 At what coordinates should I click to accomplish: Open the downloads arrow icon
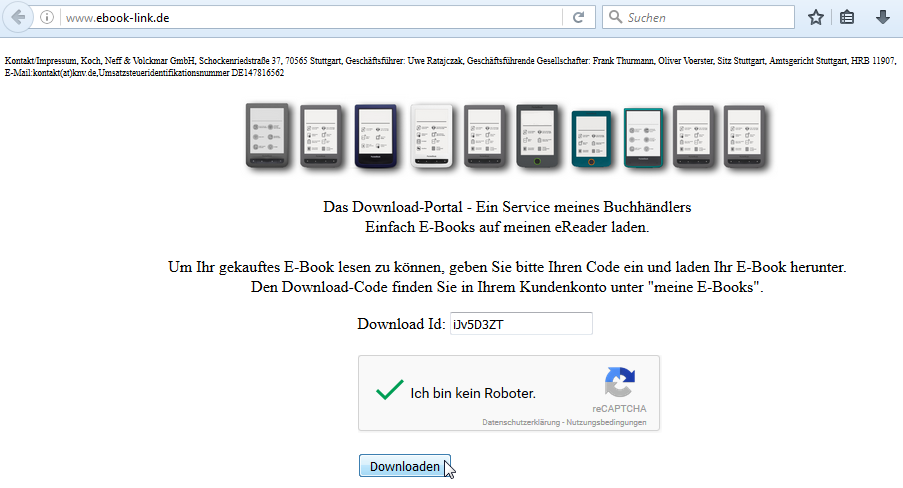(x=882, y=17)
